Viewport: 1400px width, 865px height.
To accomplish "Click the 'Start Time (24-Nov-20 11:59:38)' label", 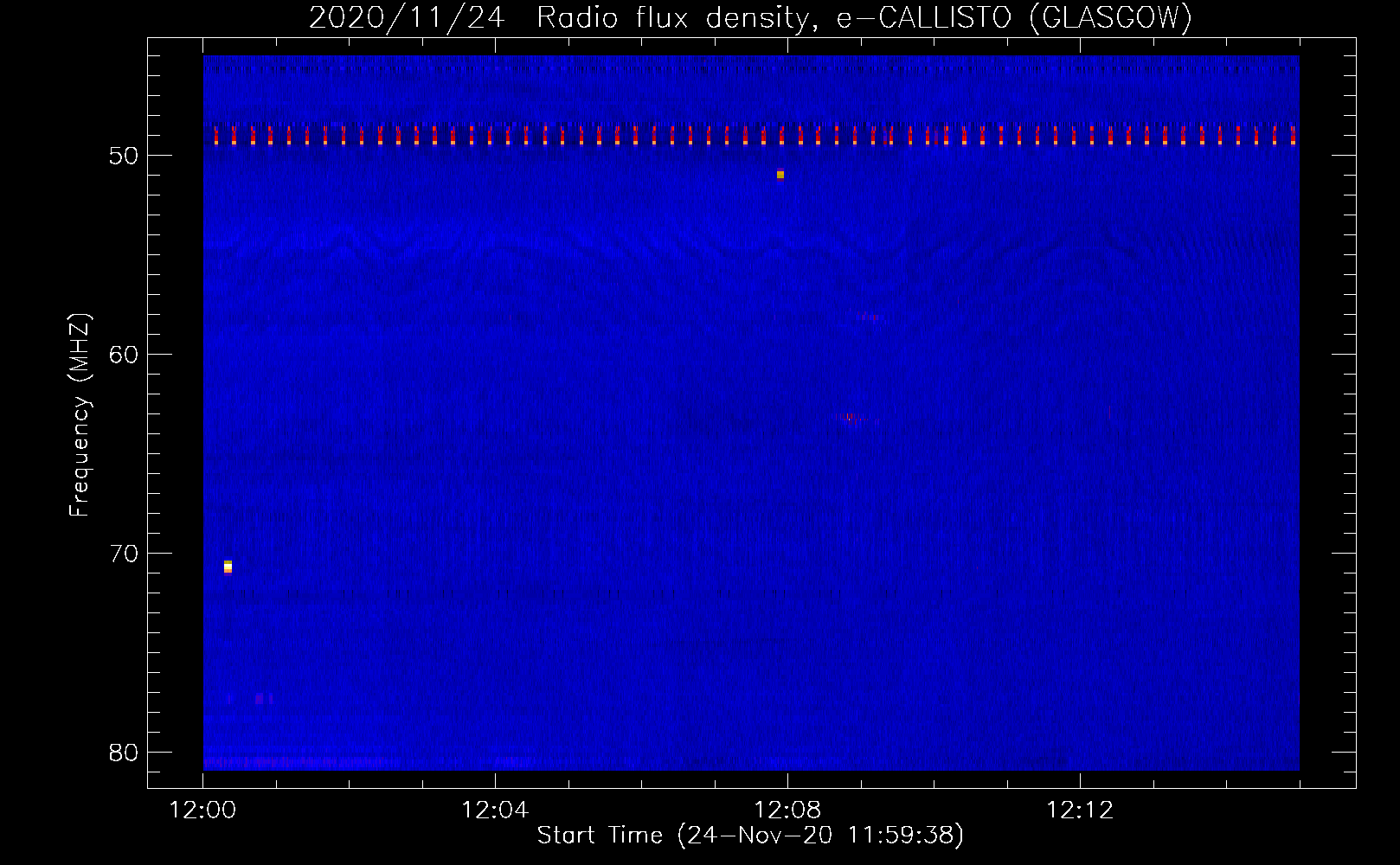I will point(750,836).
